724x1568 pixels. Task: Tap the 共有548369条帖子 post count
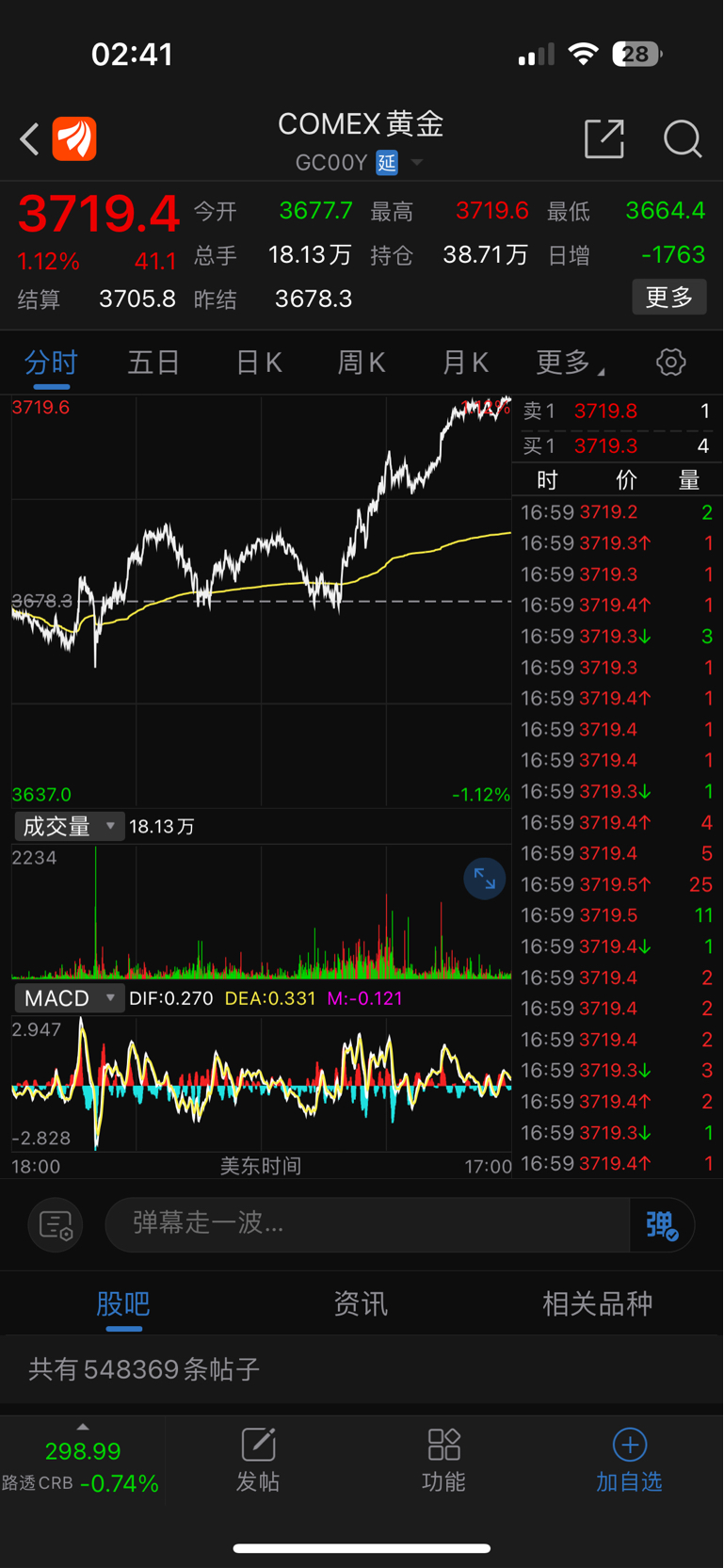[143, 1369]
